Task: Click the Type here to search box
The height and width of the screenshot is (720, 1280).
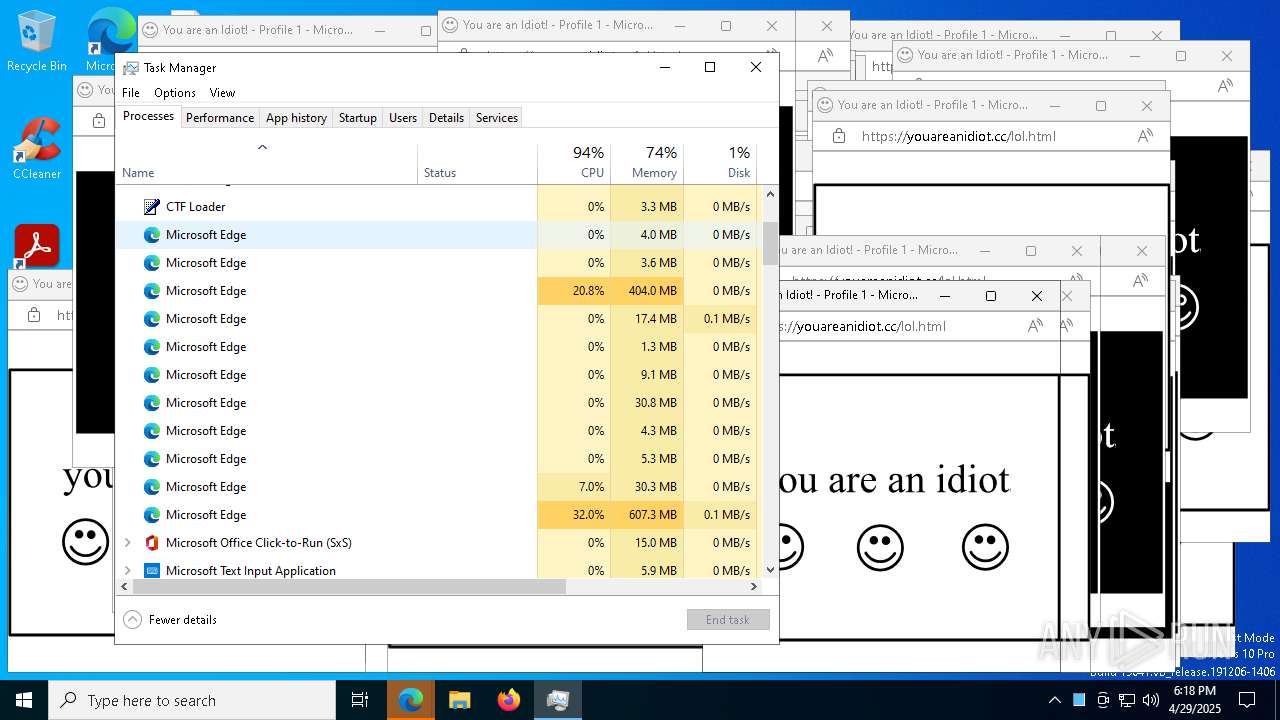Action: click(192, 700)
